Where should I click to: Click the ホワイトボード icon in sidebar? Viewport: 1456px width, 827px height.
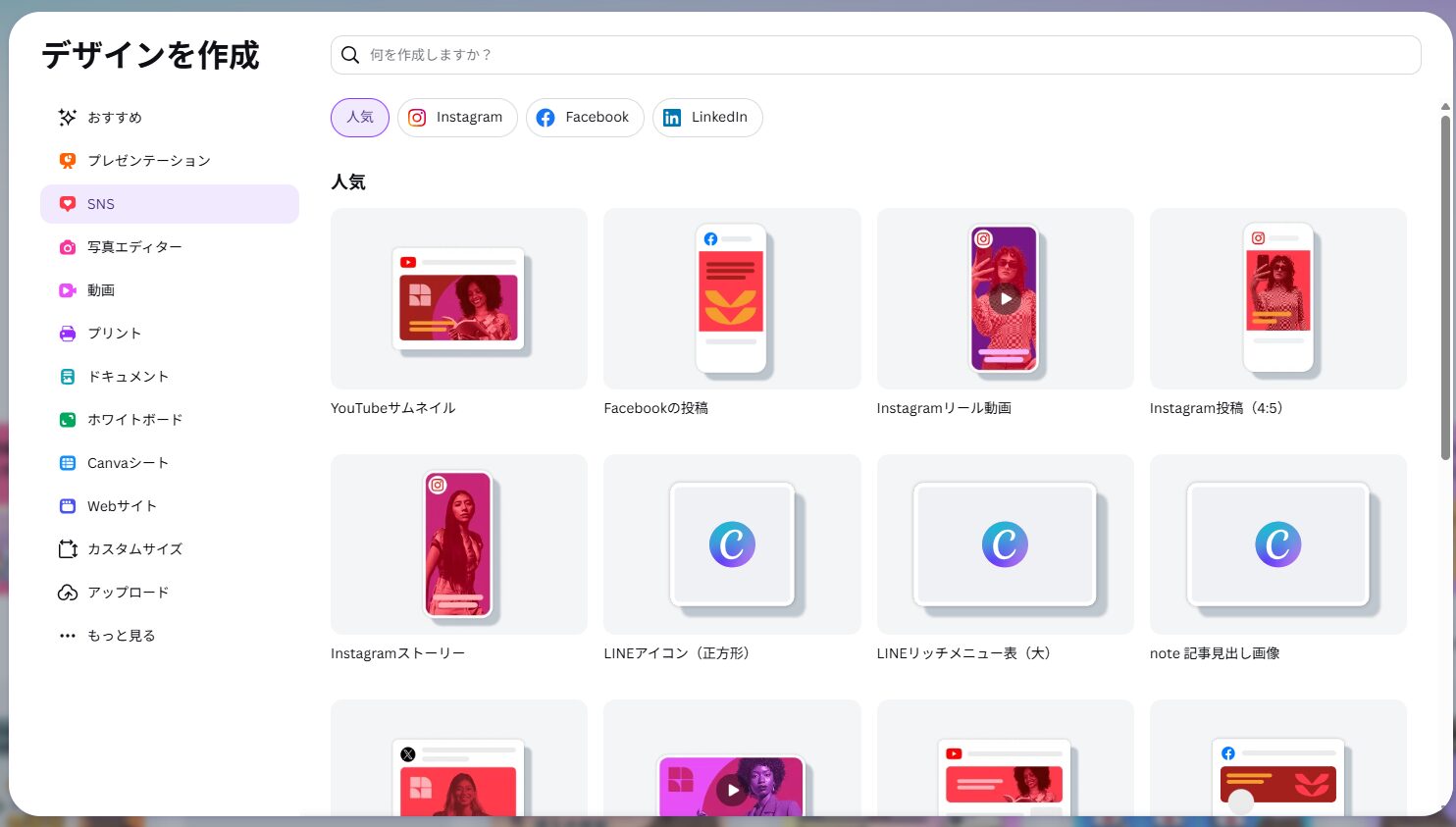pos(68,420)
